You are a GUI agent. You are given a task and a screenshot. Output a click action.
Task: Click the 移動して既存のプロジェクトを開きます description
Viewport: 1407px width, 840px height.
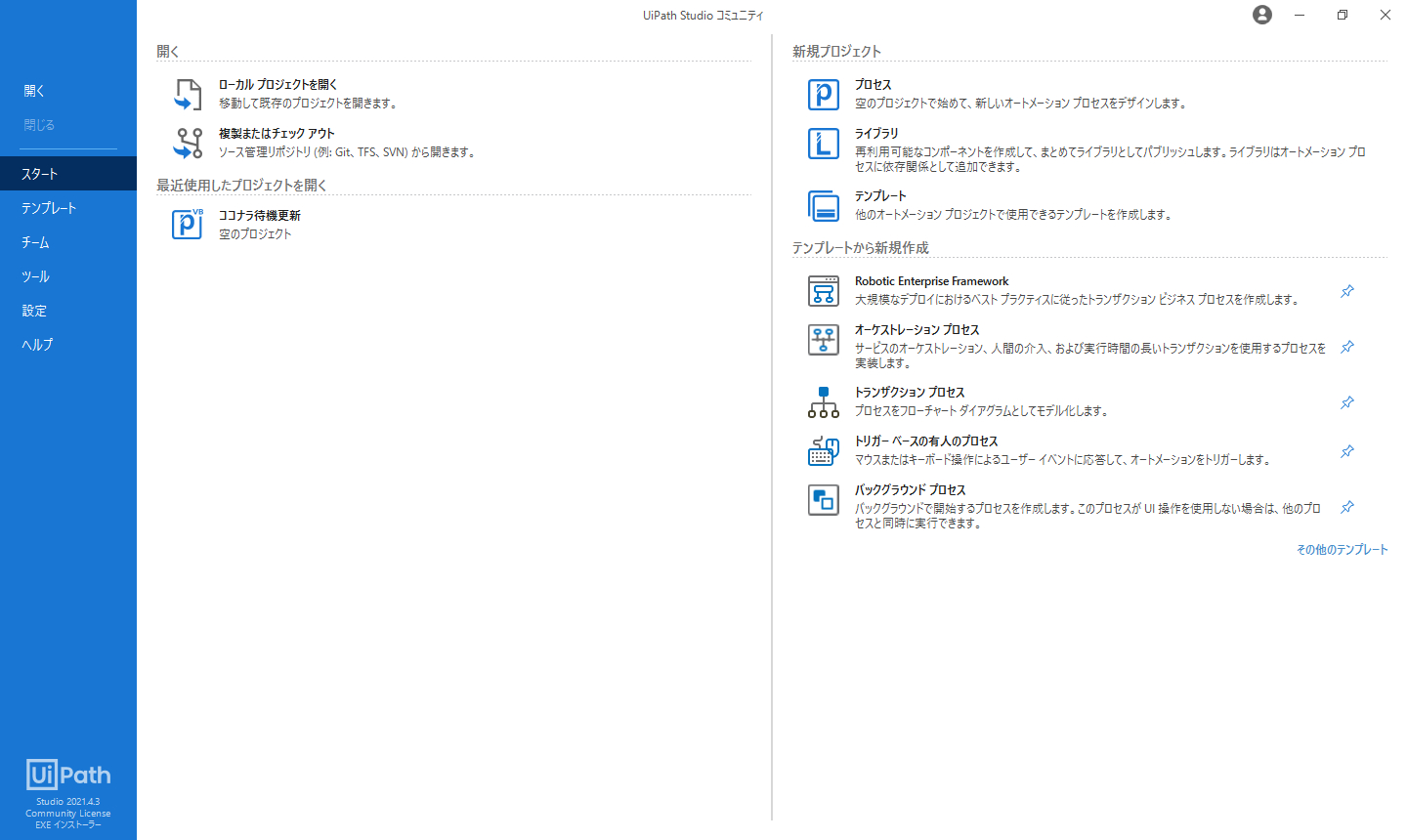(308, 104)
